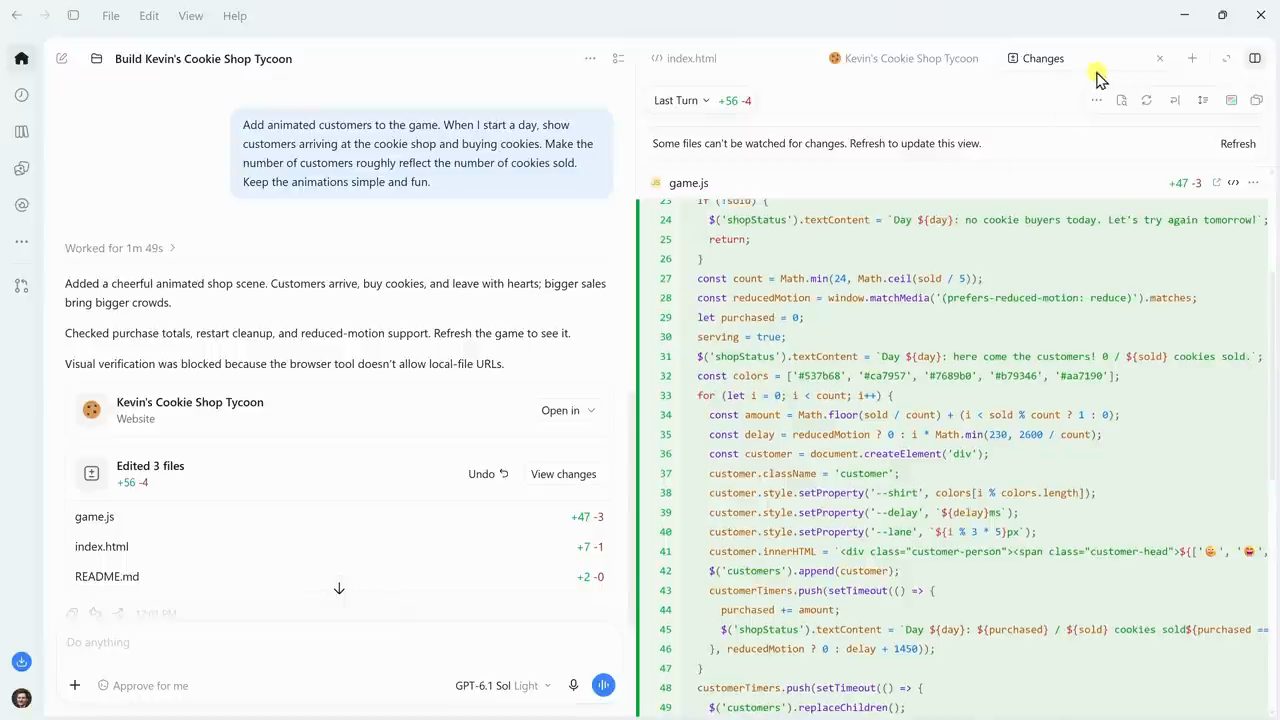Start a new chat with compose icon
1280x720 pixels.
(x=62, y=59)
